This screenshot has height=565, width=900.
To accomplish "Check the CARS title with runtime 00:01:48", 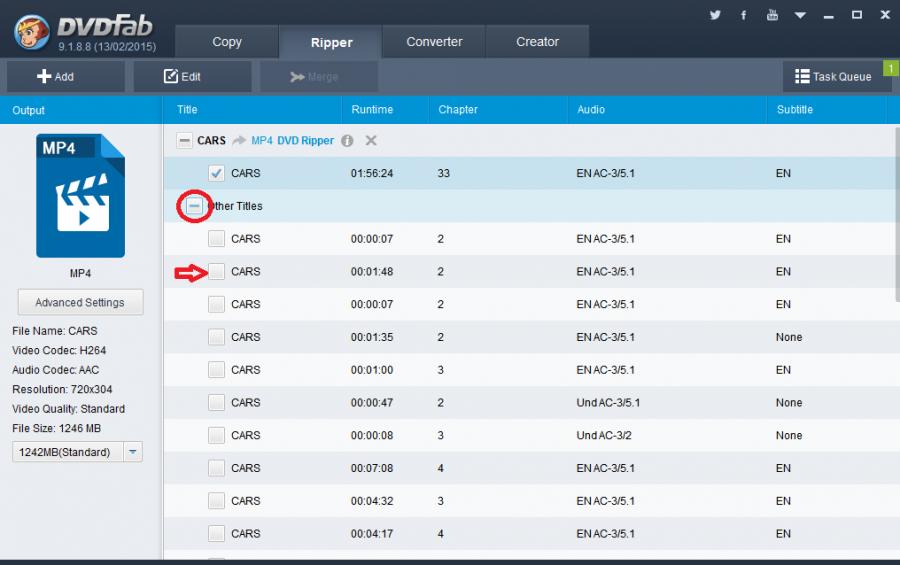I will (216, 271).
